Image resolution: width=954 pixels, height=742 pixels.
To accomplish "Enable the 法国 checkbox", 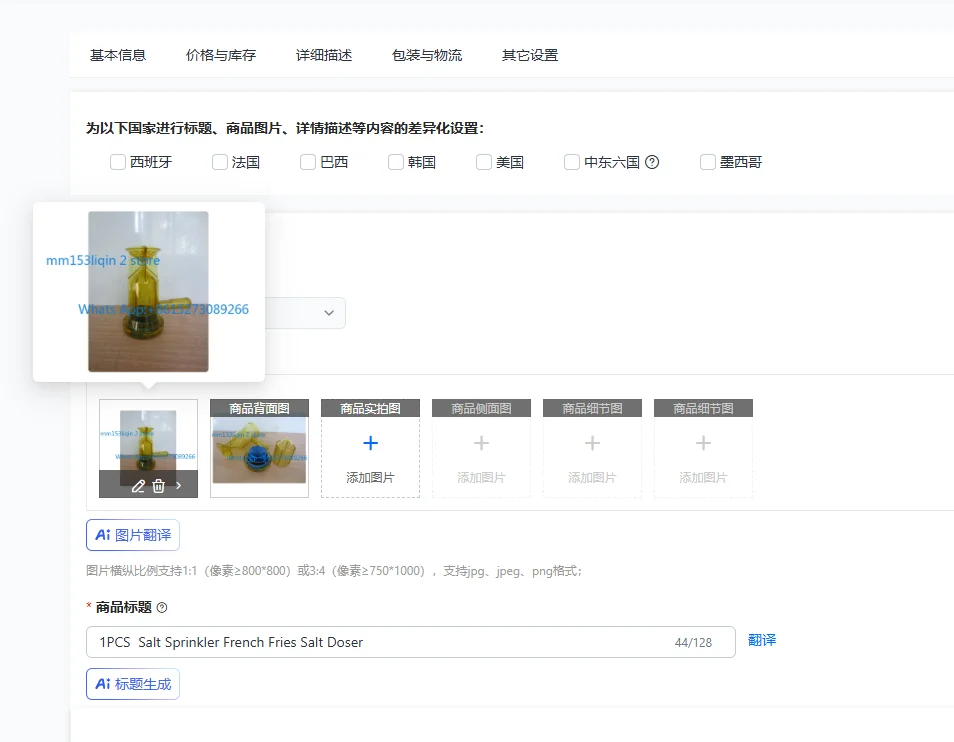I will tap(220, 162).
